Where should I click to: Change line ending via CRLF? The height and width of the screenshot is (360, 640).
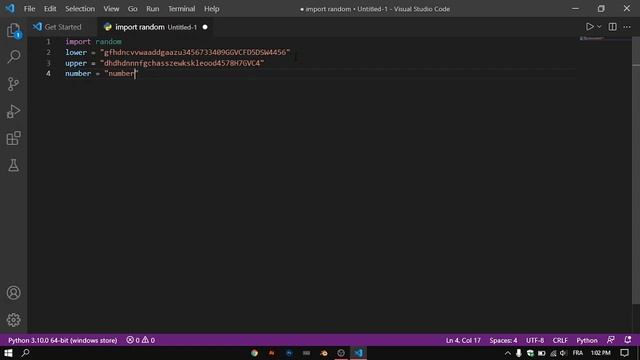tap(560, 340)
